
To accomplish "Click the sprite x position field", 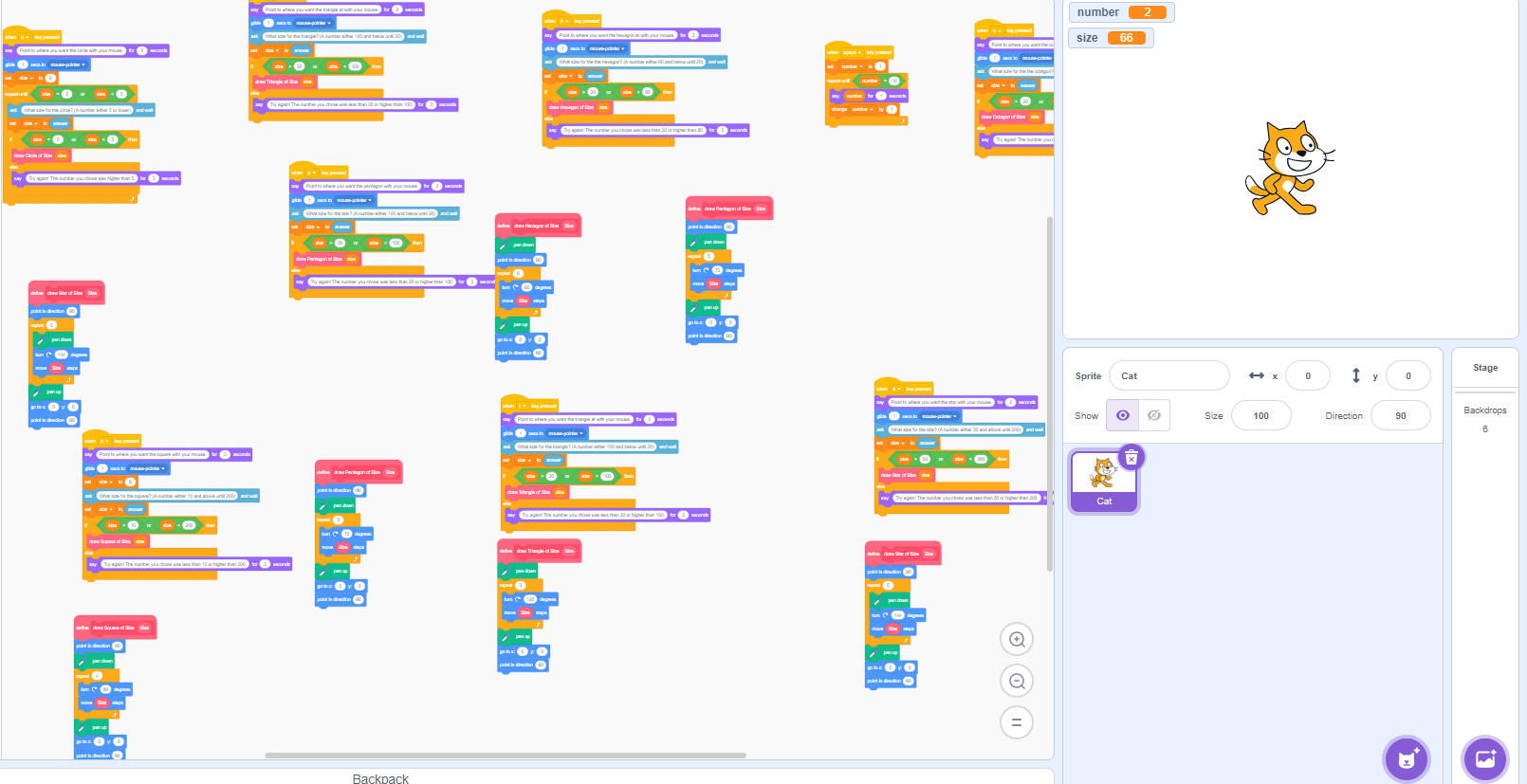I will [x=1308, y=375].
